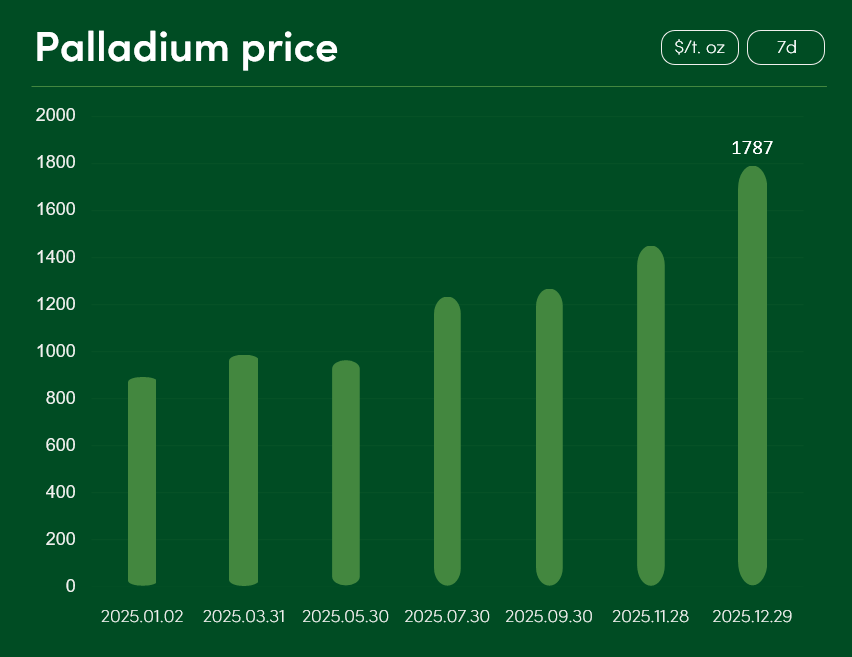This screenshot has height=657, width=852.
Task: Select the bar for 2025.01.02
Action: (142, 481)
